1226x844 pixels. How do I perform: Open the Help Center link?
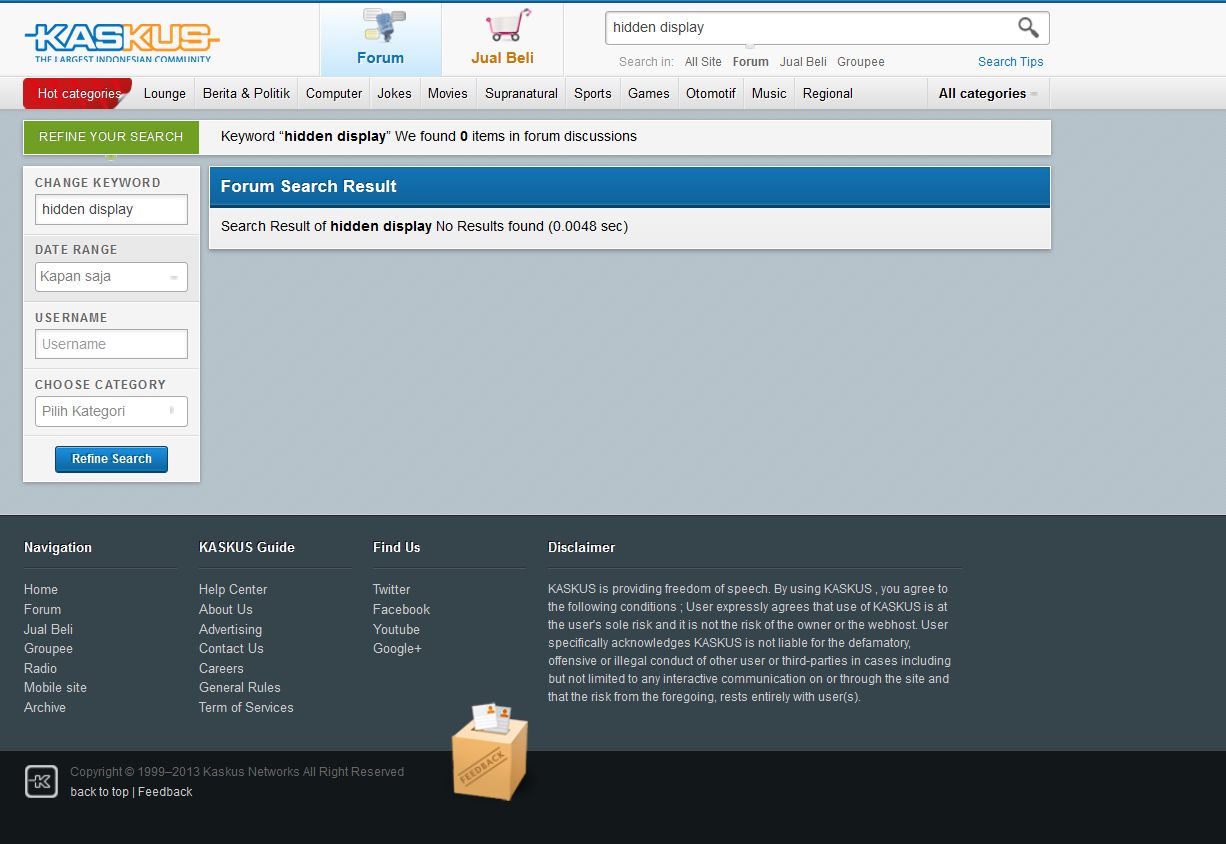233,590
